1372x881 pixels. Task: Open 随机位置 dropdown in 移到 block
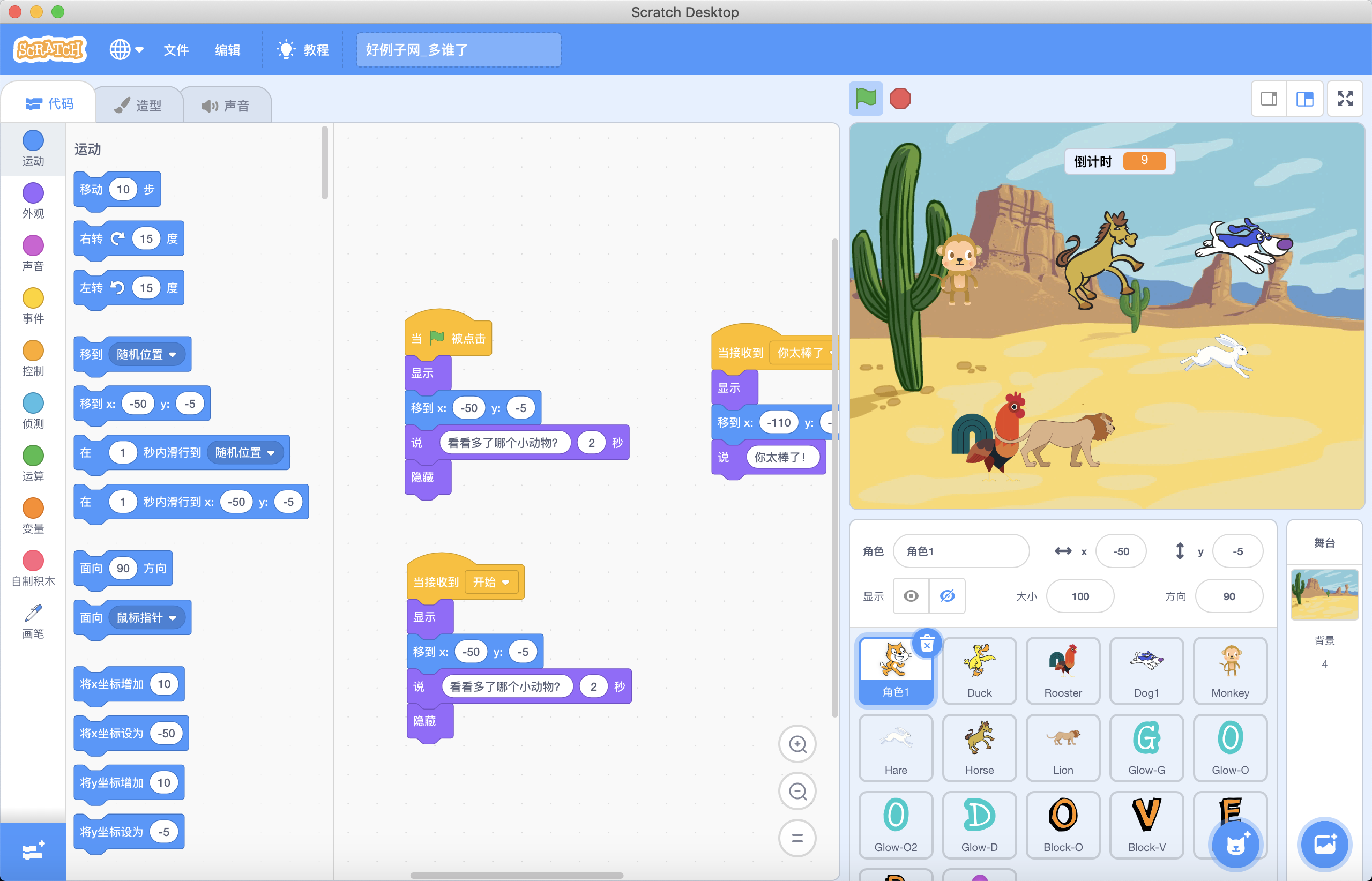pyautogui.click(x=146, y=354)
